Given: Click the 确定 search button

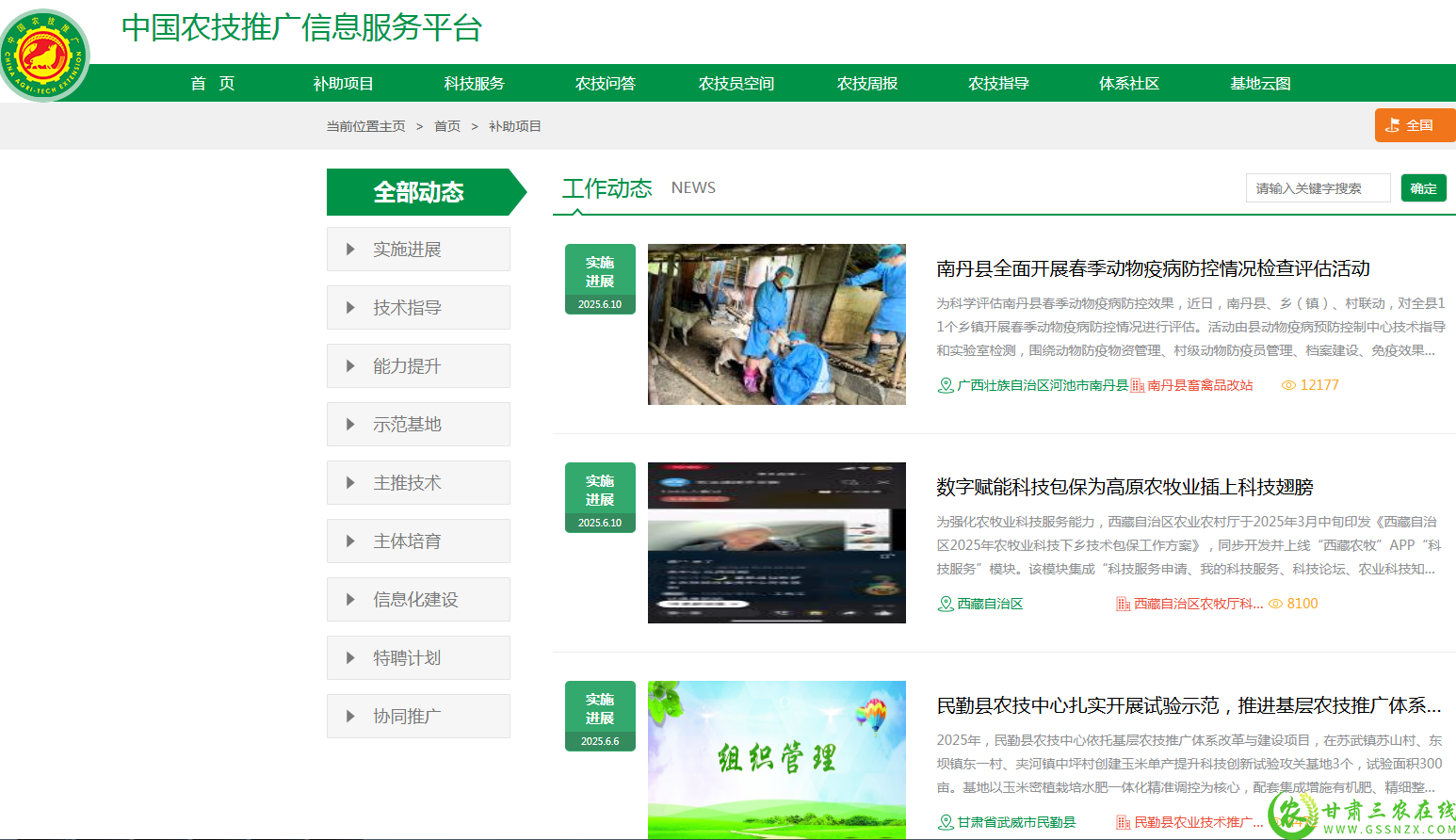Looking at the screenshot, I should pos(1424,188).
